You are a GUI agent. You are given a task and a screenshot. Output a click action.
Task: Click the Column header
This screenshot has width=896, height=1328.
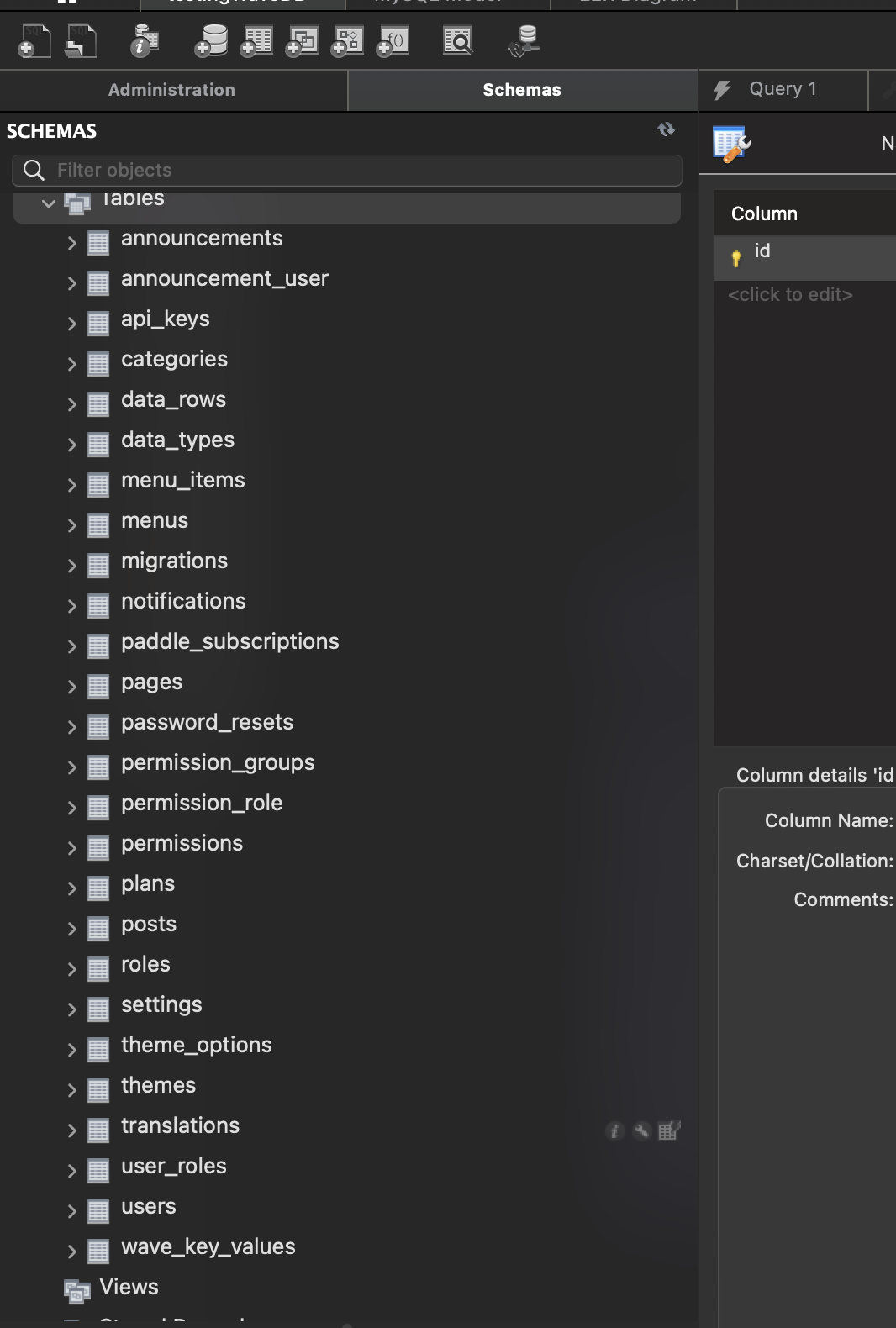[x=764, y=213]
